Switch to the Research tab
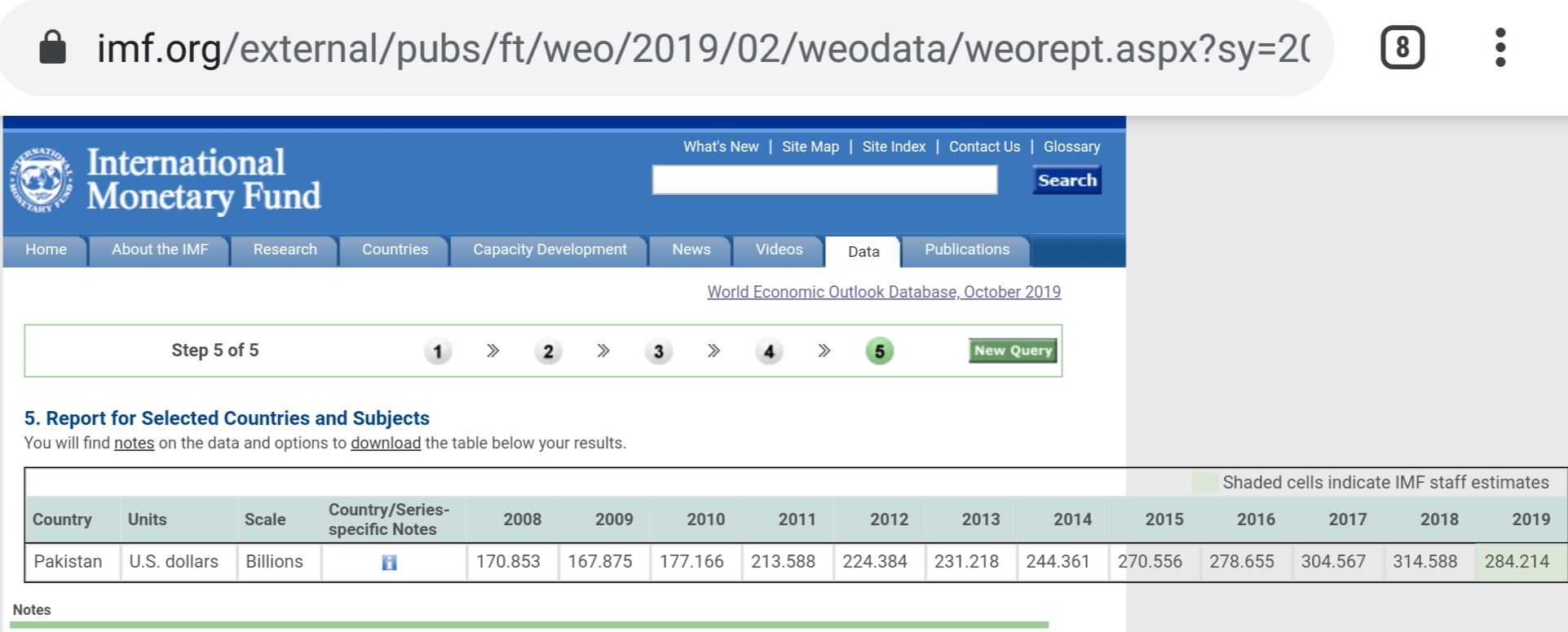 point(285,250)
